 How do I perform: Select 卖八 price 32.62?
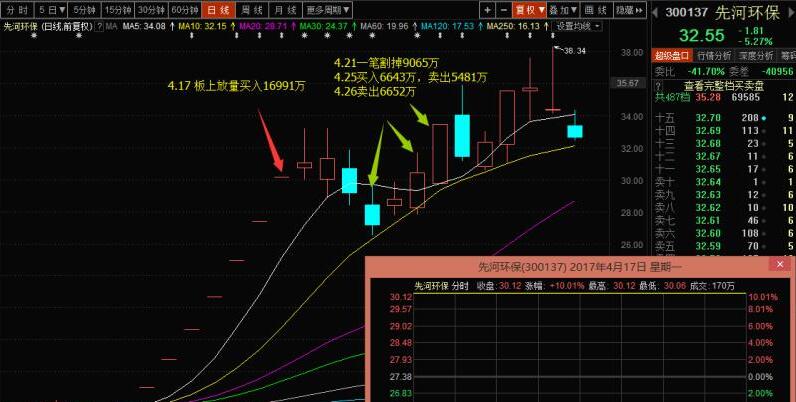[708, 208]
